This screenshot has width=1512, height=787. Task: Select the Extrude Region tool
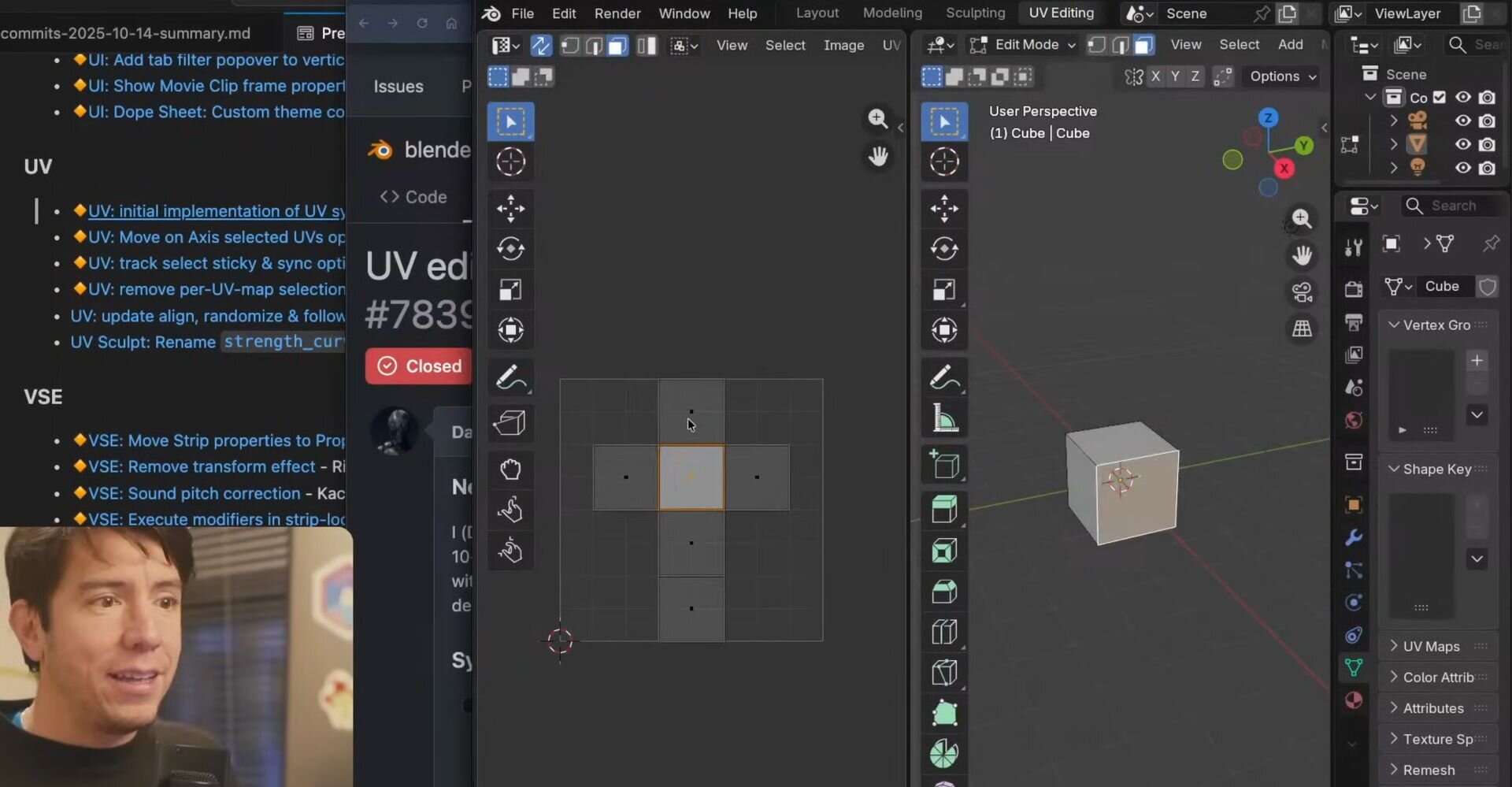pyautogui.click(x=943, y=509)
